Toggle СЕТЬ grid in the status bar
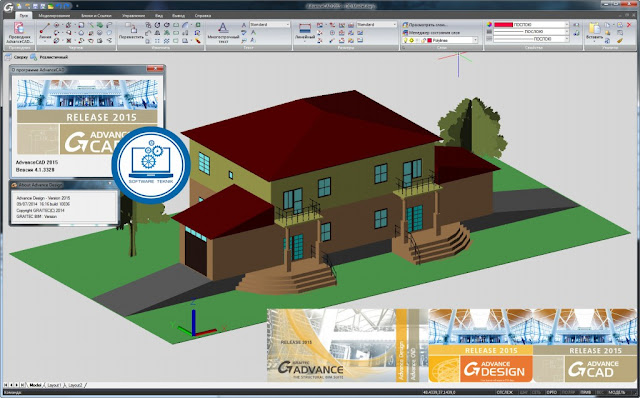This screenshot has height=398, width=640. click(536, 392)
